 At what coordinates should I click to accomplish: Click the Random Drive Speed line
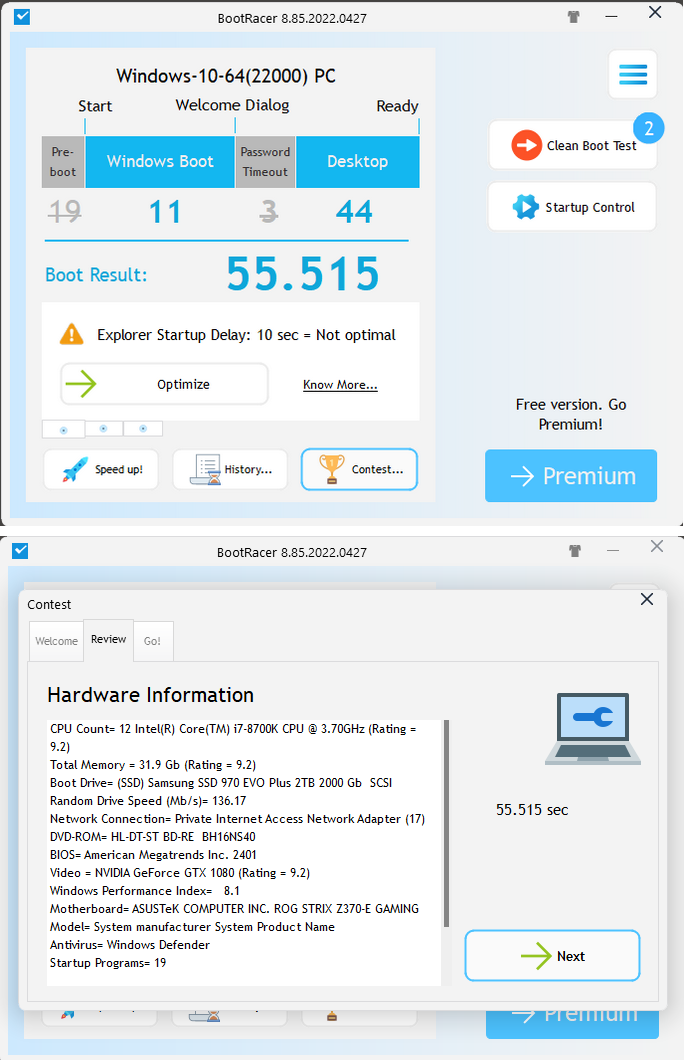tap(148, 800)
